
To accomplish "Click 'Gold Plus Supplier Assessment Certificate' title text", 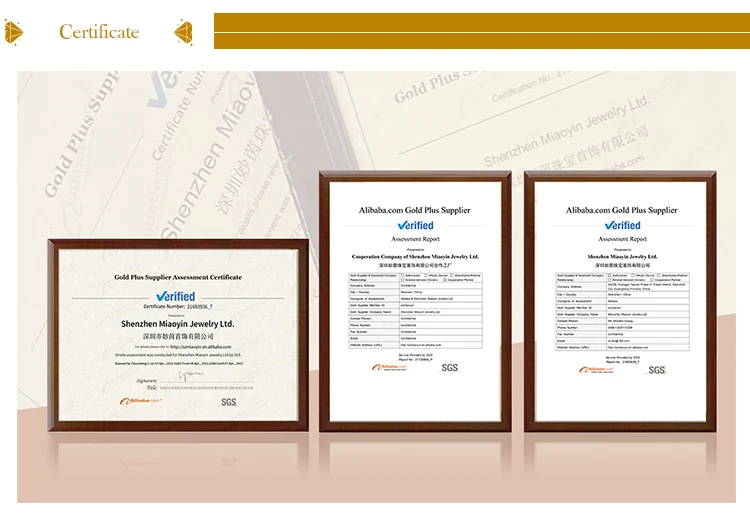I will point(178,277).
